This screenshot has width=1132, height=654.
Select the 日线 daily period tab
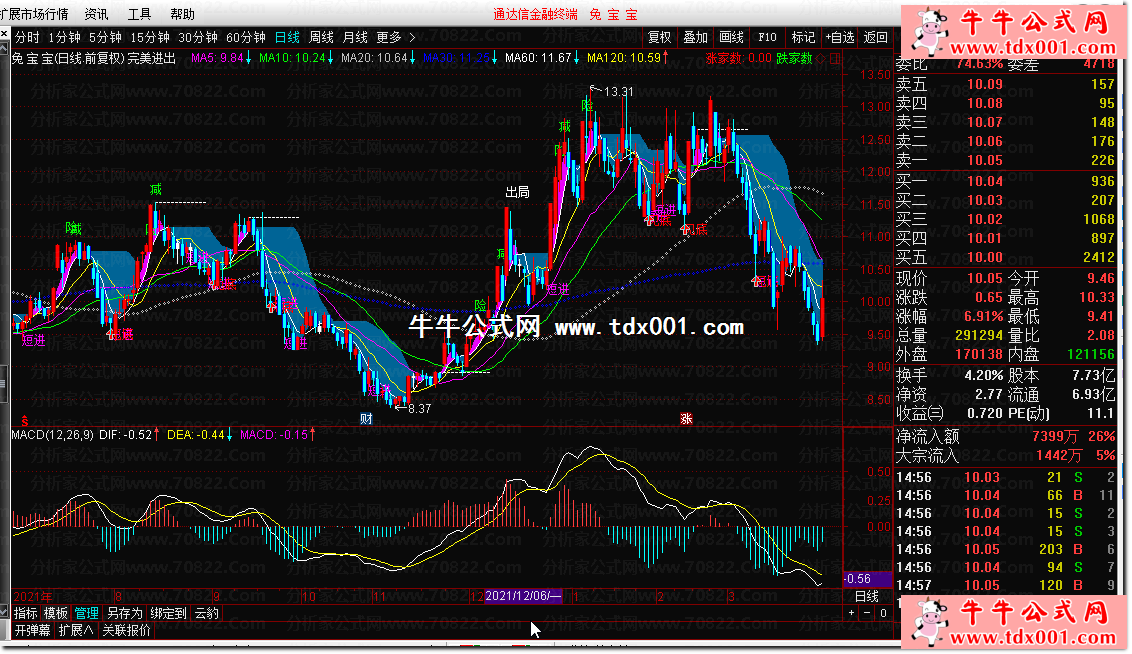coord(287,38)
